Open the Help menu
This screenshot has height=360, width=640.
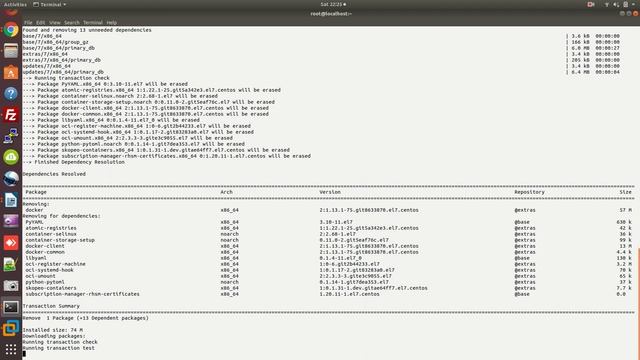(111, 22)
